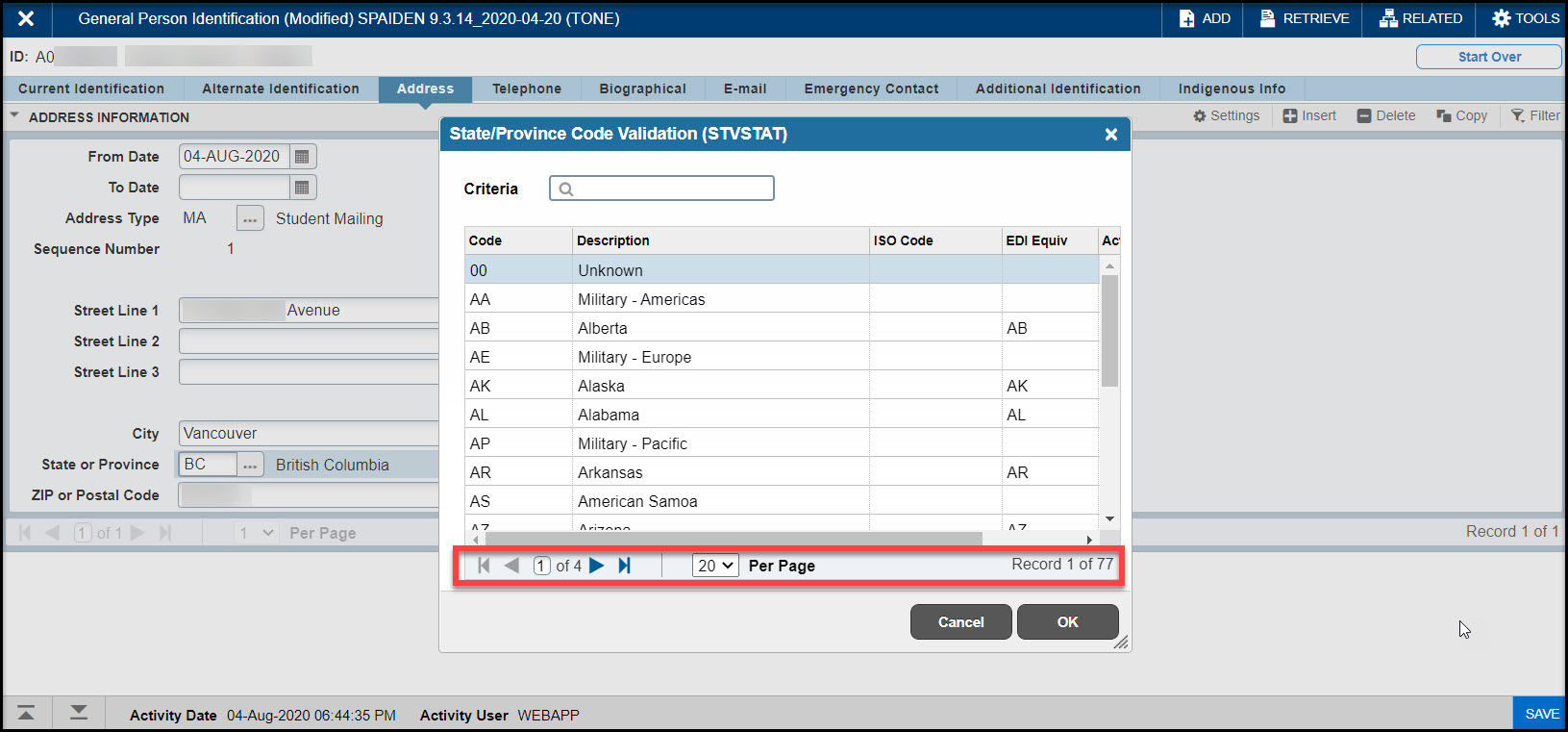This screenshot has width=1568, height=732.
Task: Open State or Province lookup button
Action: pyautogui.click(x=250, y=465)
